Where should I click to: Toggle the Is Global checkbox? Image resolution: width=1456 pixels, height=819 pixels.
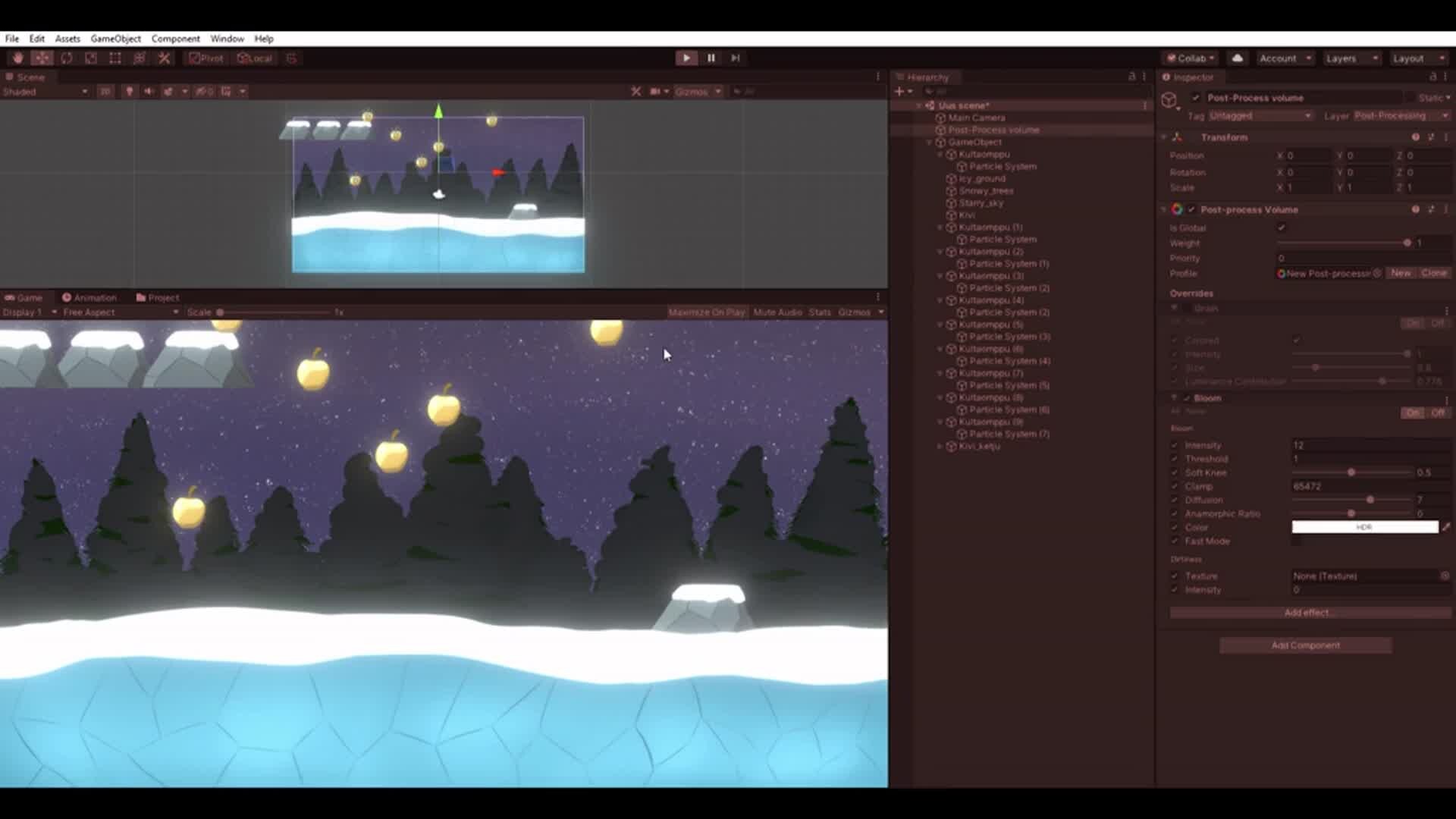[x=1282, y=227]
